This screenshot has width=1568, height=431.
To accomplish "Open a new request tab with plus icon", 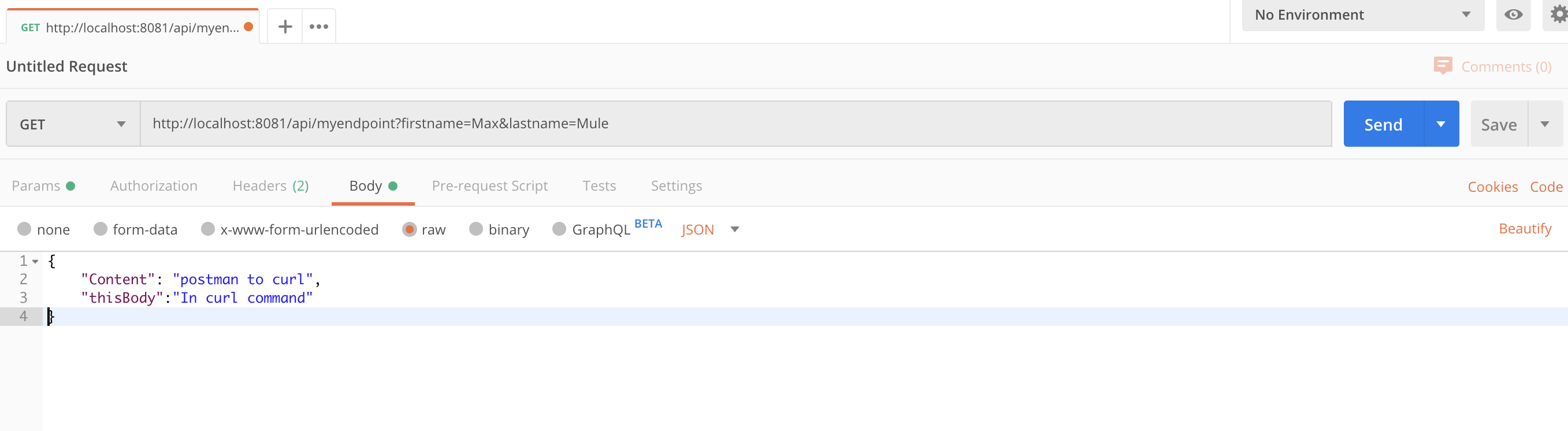I will point(285,27).
